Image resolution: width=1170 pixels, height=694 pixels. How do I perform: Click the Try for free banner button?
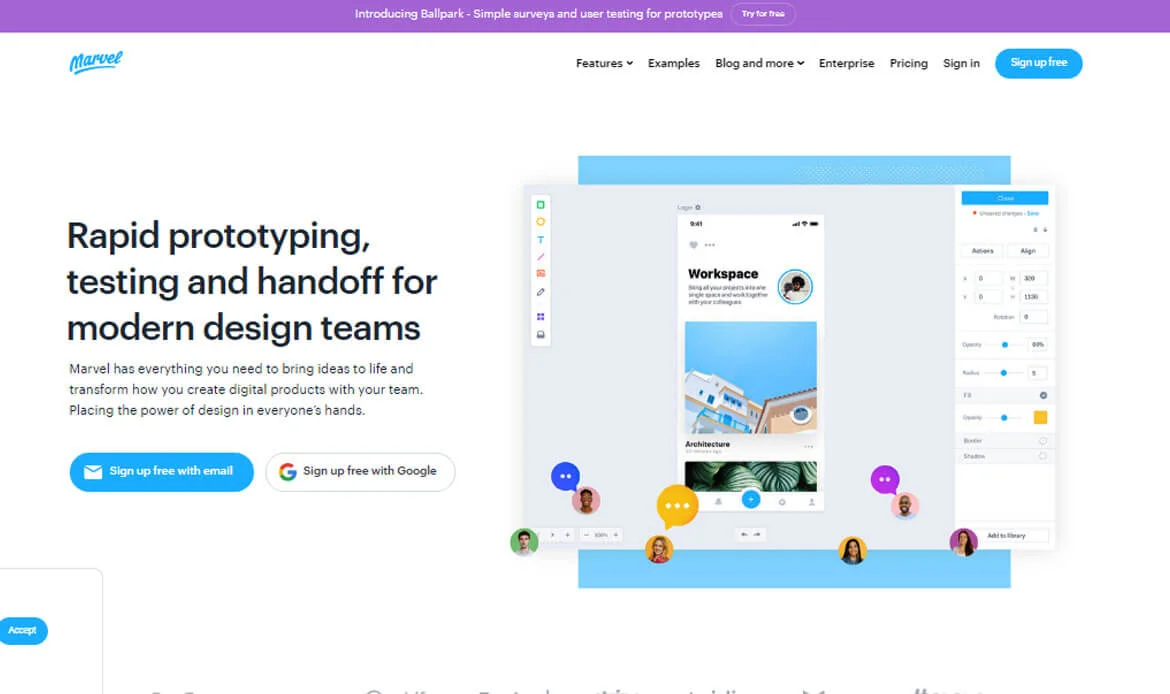pos(762,14)
